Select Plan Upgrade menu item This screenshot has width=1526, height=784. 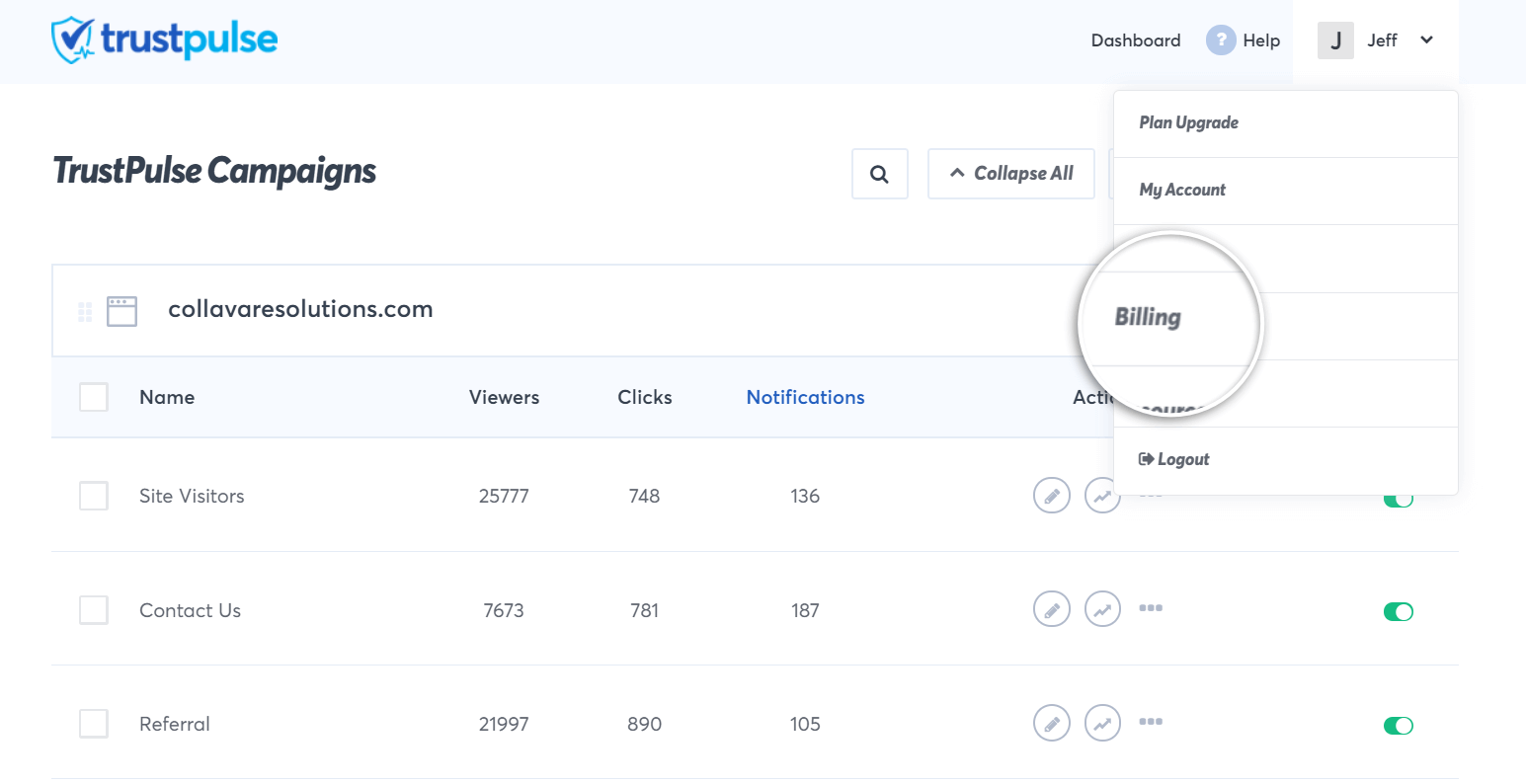1286,123
